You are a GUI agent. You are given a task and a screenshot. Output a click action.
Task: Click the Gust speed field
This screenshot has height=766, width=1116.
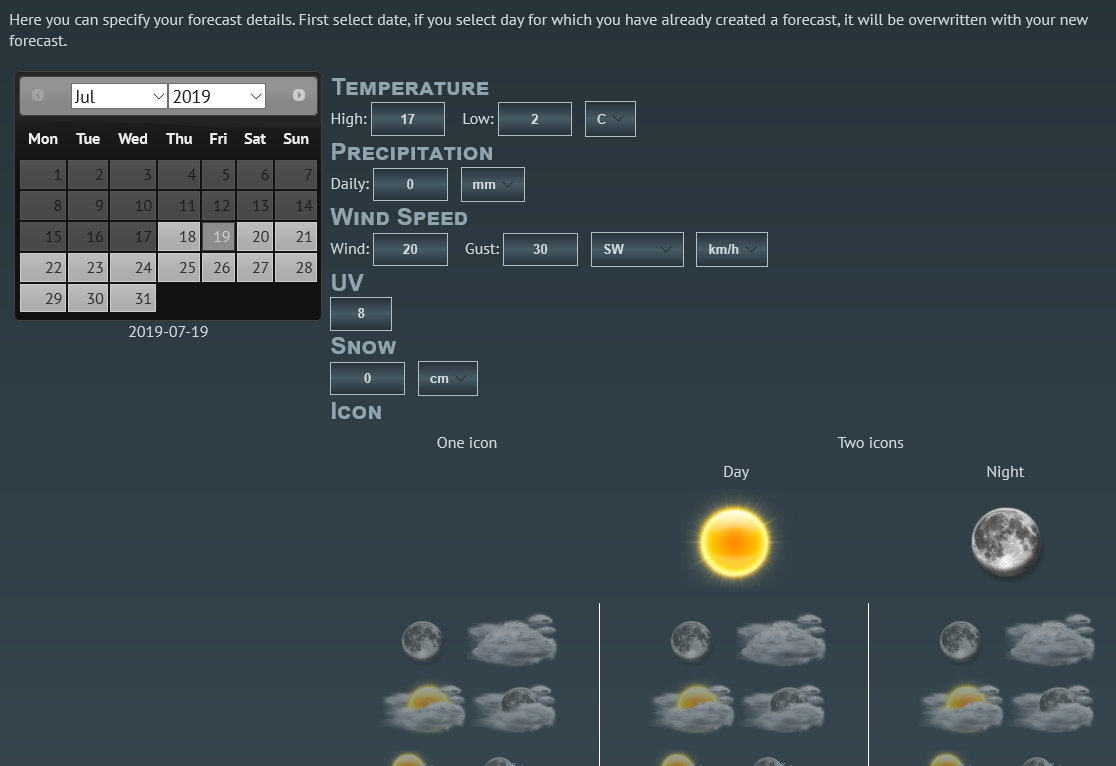click(x=540, y=249)
